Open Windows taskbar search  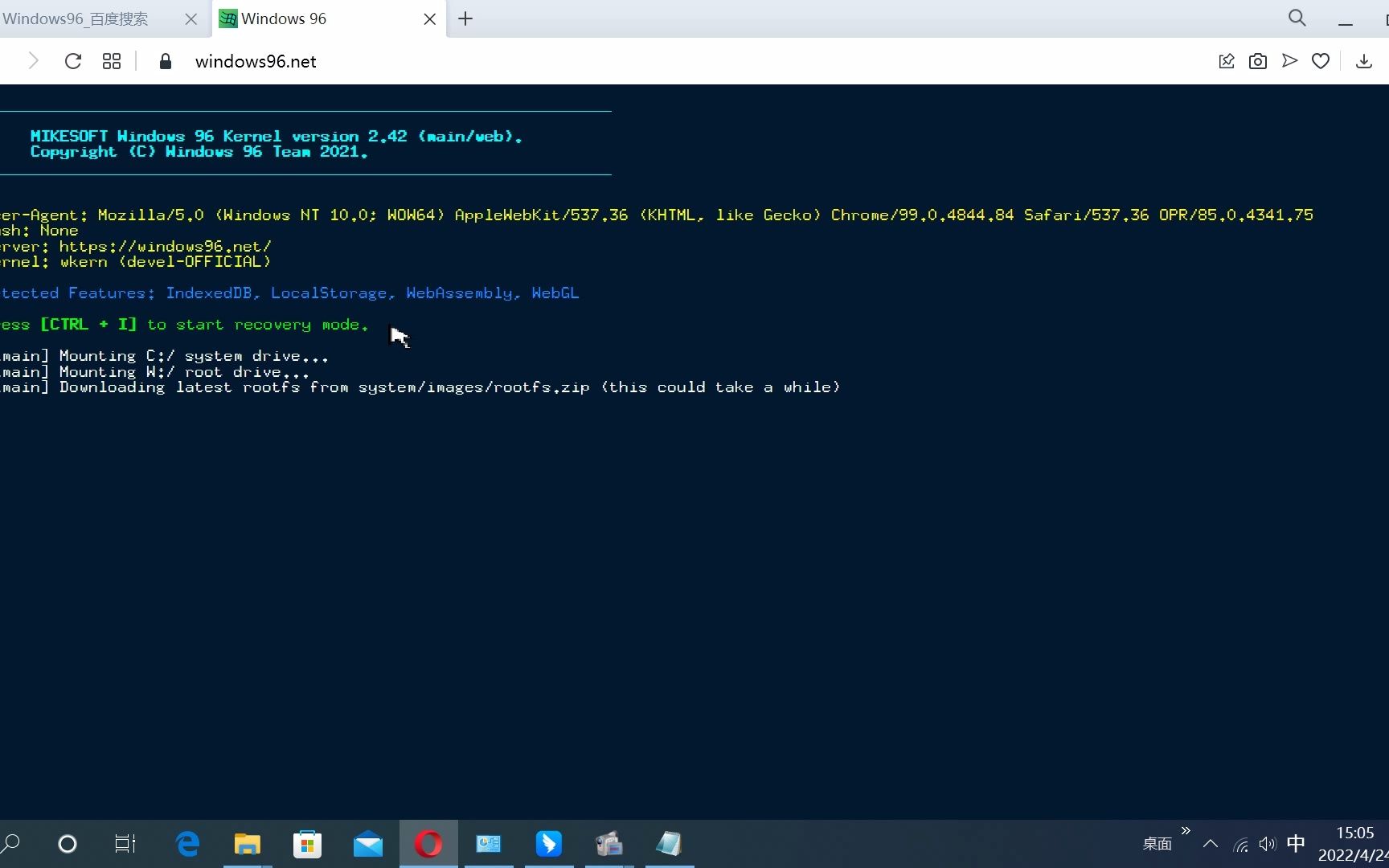tap(10, 844)
